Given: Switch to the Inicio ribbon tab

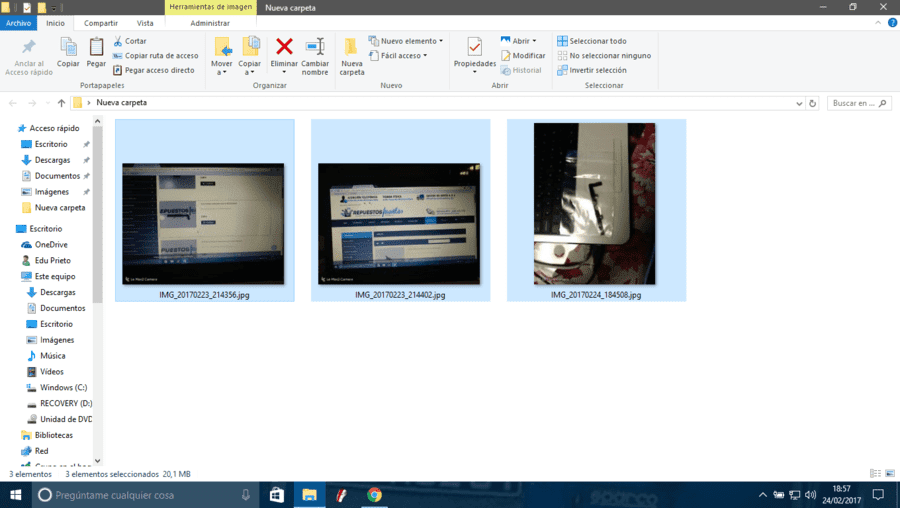Looking at the screenshot, I should (x=56, y=23).
